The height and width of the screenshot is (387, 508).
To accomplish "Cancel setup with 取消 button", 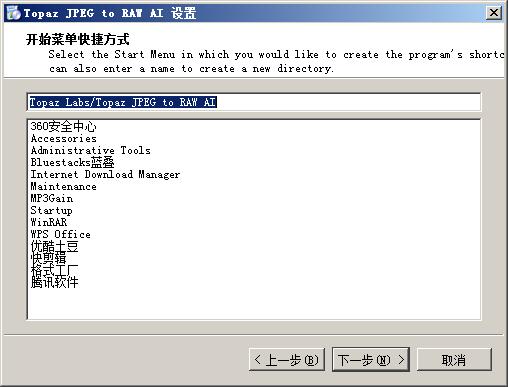I will click(454, 360).
